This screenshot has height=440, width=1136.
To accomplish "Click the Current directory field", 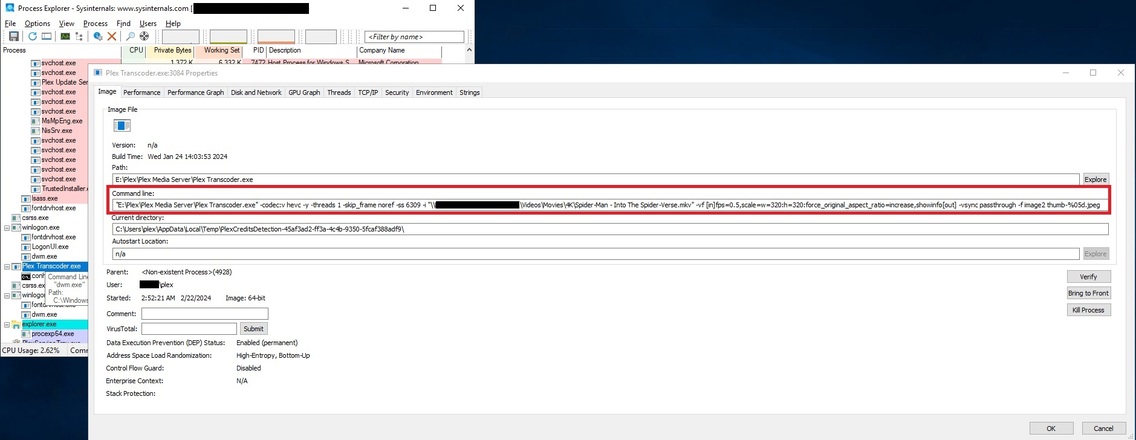I will (610, 229).
